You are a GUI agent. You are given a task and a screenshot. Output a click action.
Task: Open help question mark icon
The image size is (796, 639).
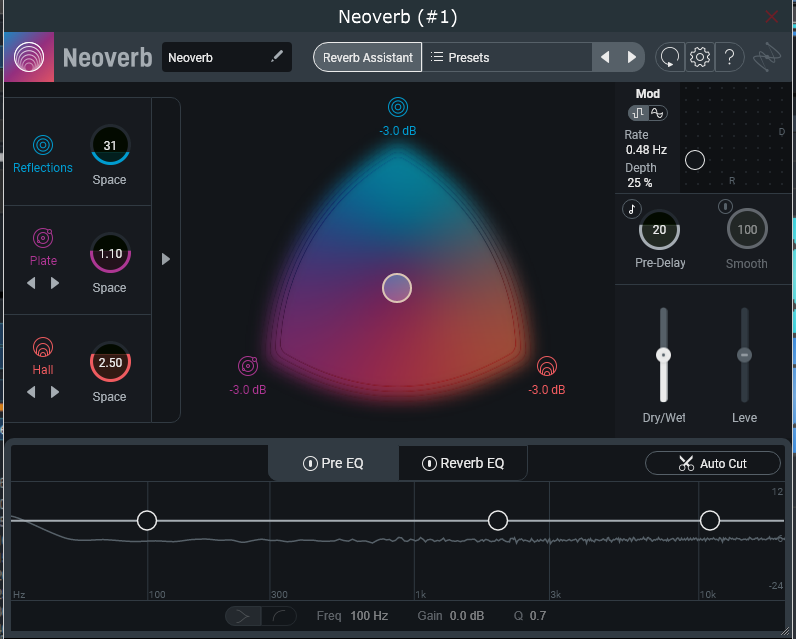tap(729, 57)
